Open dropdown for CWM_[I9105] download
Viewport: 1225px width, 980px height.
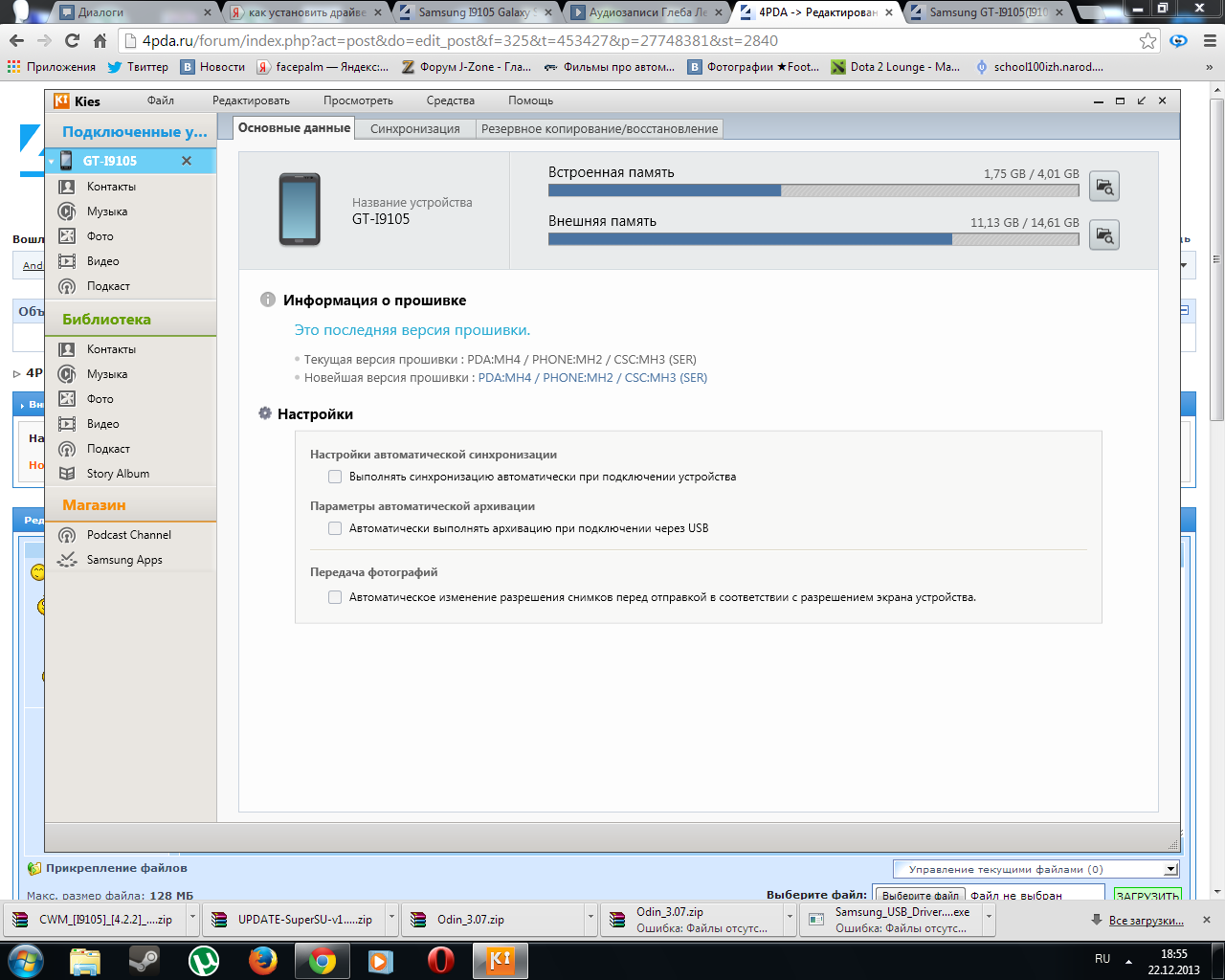(x=192, y=919)
